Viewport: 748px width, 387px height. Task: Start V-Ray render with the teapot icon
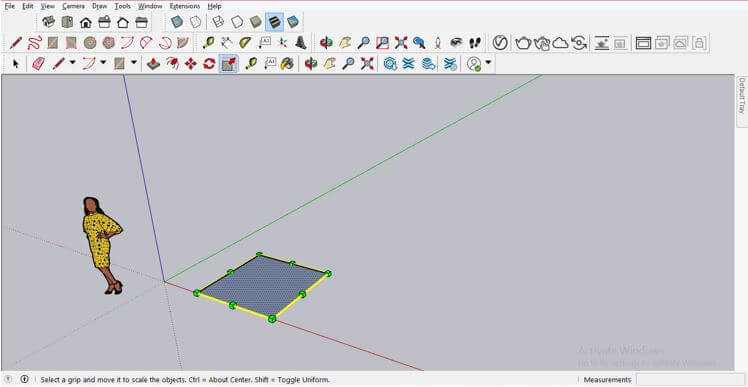[x=523, y=43]
